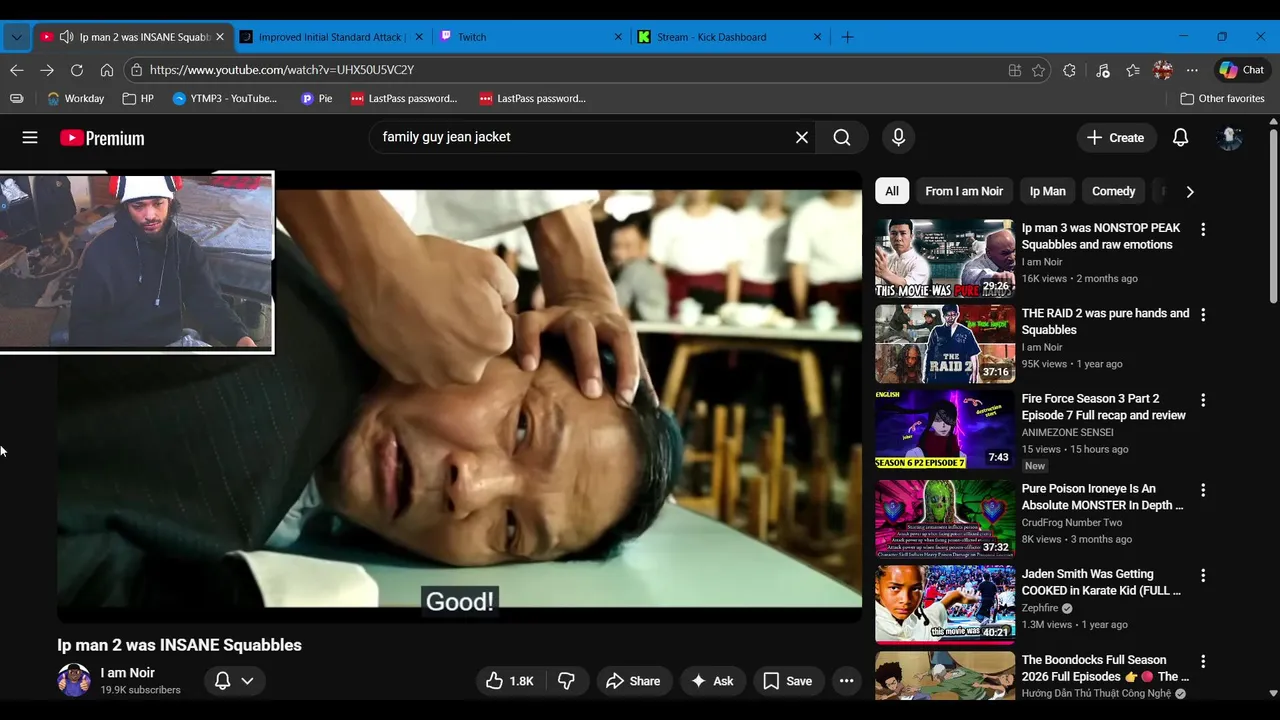The image size is (1280, 720).
Task: Open Copilot Chat in the browser
Action: tap(1243, 70)
